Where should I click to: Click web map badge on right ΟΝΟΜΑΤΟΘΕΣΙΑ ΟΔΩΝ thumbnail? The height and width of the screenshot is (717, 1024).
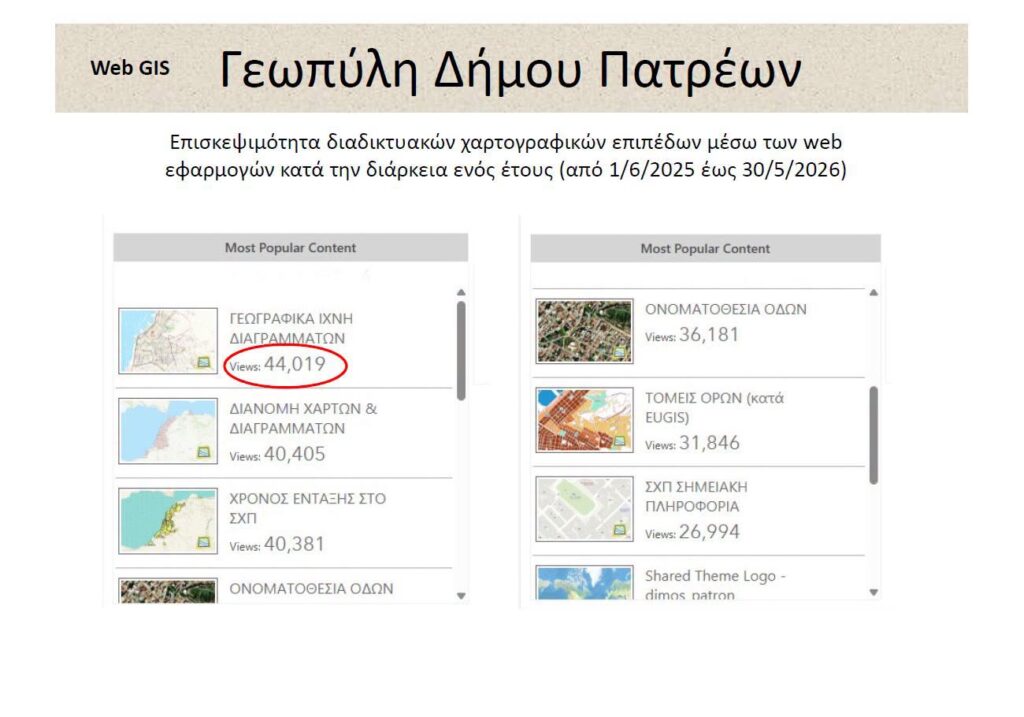tap(620, 352)
